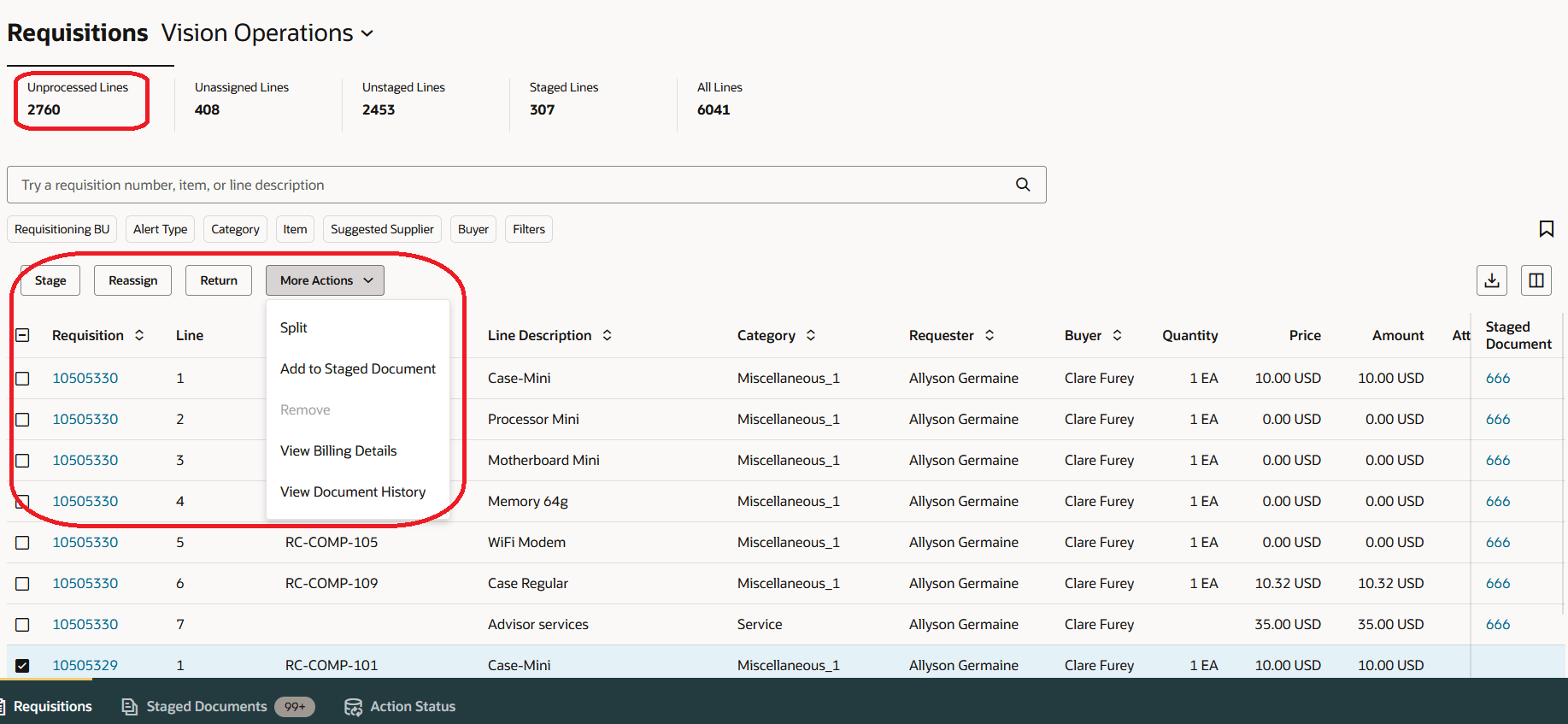Open staged document 666 in Advisor services row
The height and width of the screenshot is (724, 1568).
1498,625
